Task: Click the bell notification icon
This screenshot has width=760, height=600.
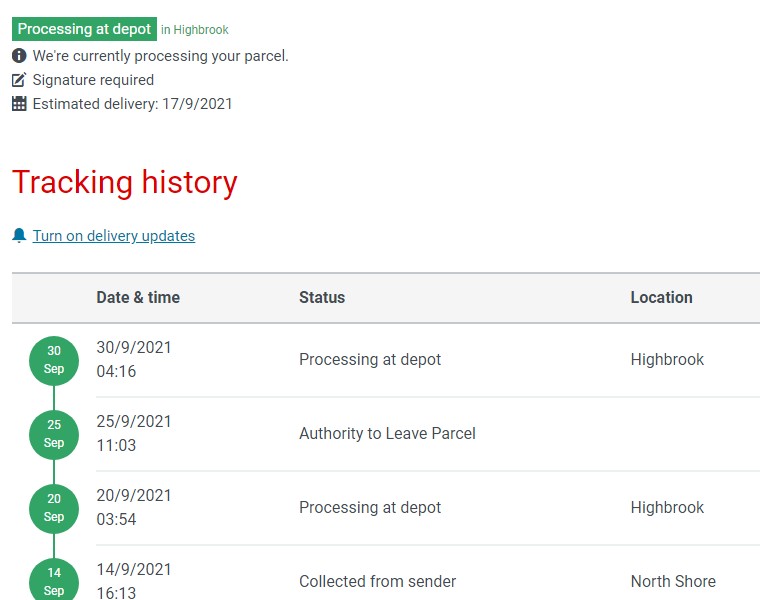Action: (19, 236)
